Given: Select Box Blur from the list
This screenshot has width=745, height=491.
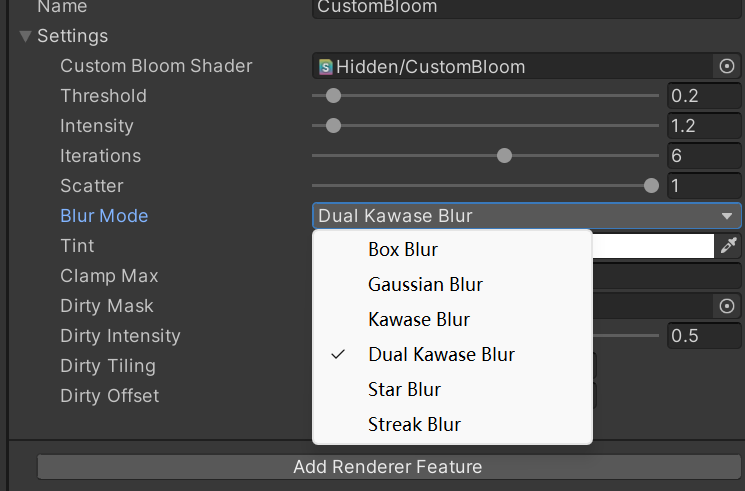Looking at the screenshot, I should (402, 249).
